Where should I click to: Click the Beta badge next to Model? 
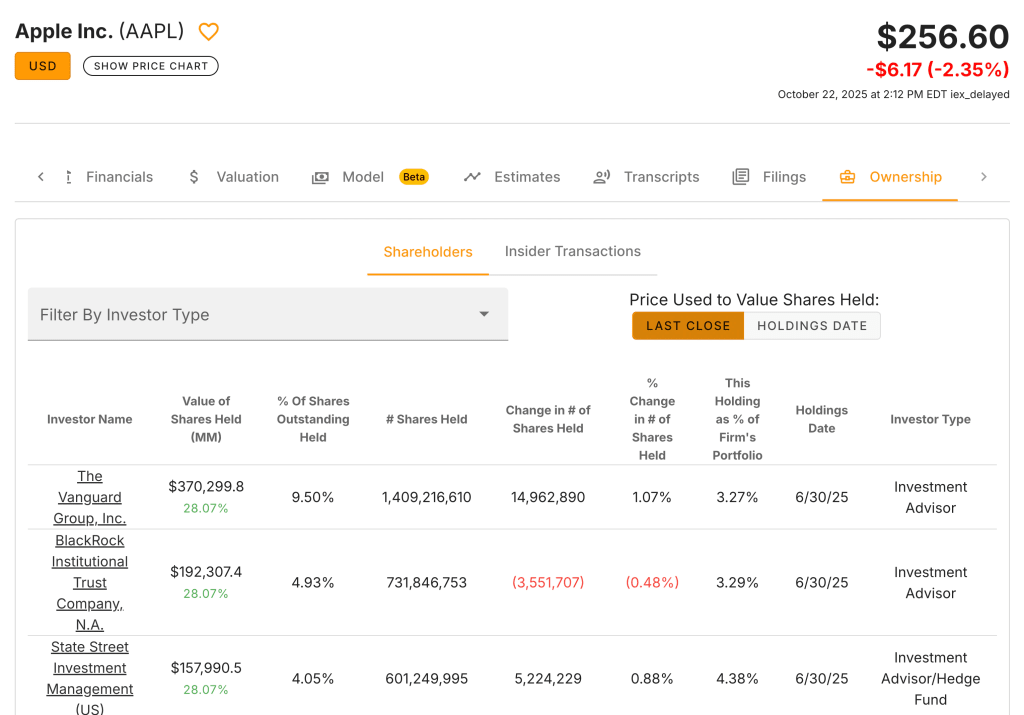(x=414, y=177)
